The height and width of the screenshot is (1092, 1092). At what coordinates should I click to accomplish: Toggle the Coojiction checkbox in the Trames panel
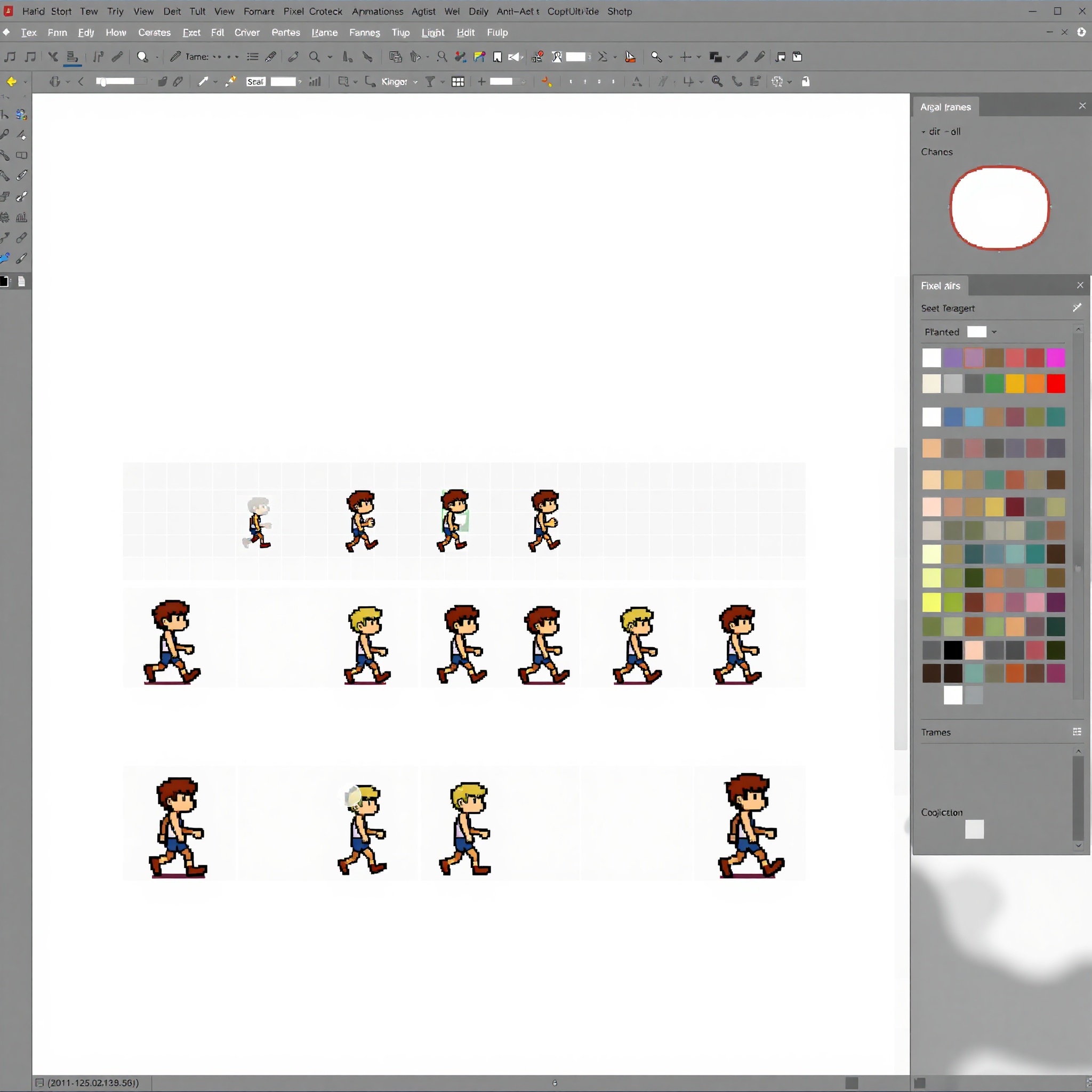[x=975, y=830]
